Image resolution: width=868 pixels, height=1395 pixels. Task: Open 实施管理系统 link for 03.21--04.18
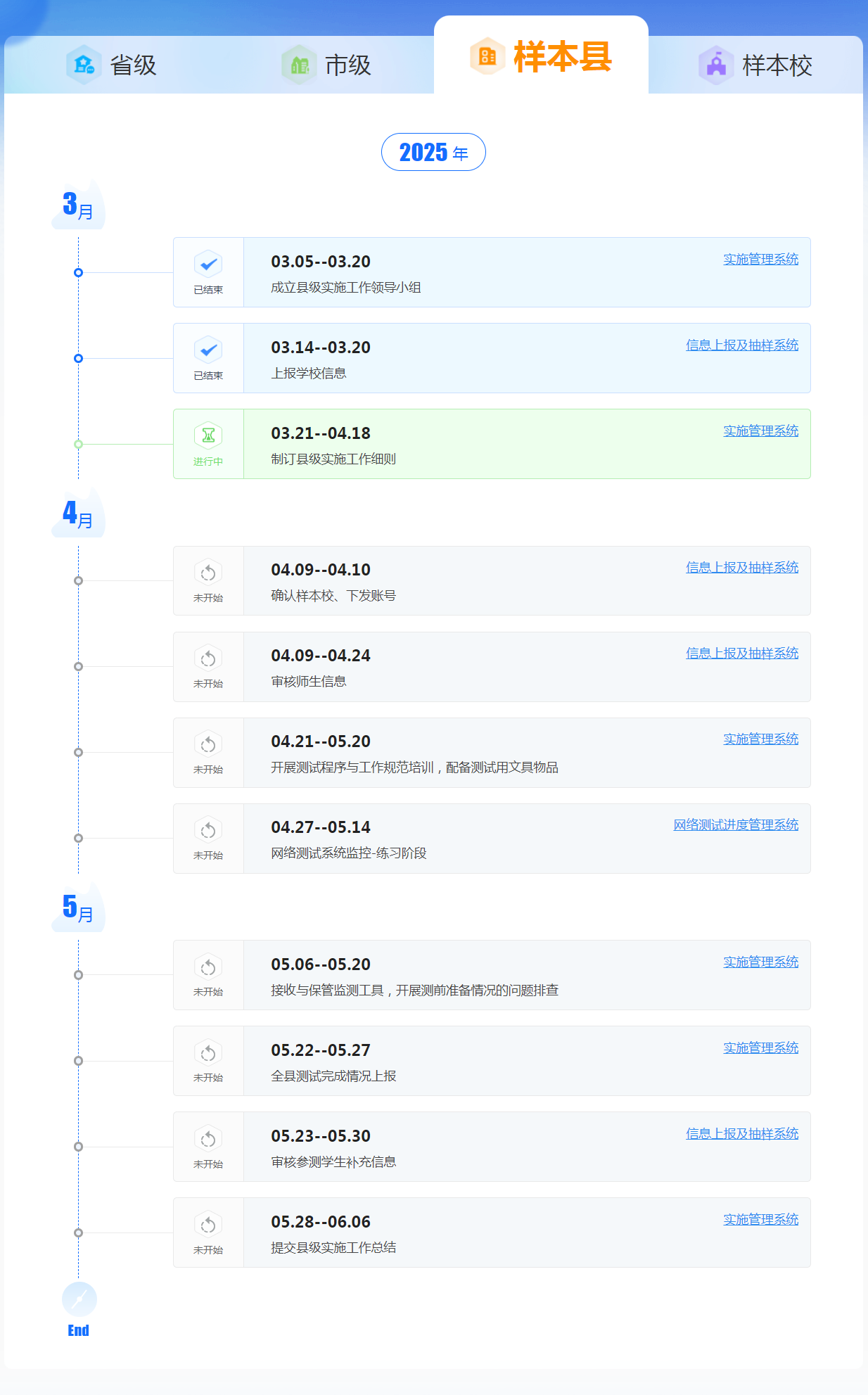tap(761, 431)
